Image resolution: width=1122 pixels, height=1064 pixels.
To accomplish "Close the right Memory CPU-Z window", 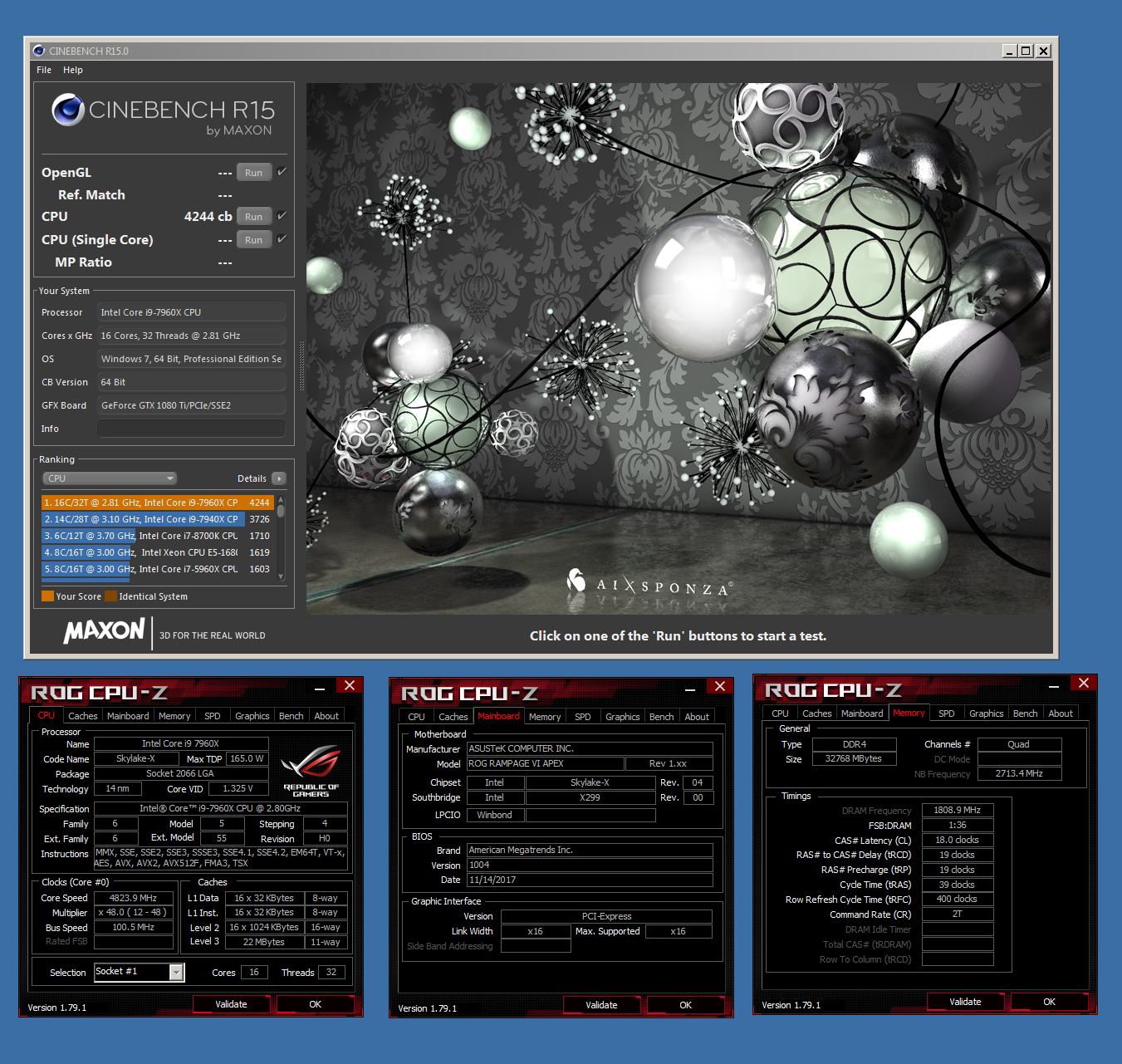I will click(x=1084, y=683).
